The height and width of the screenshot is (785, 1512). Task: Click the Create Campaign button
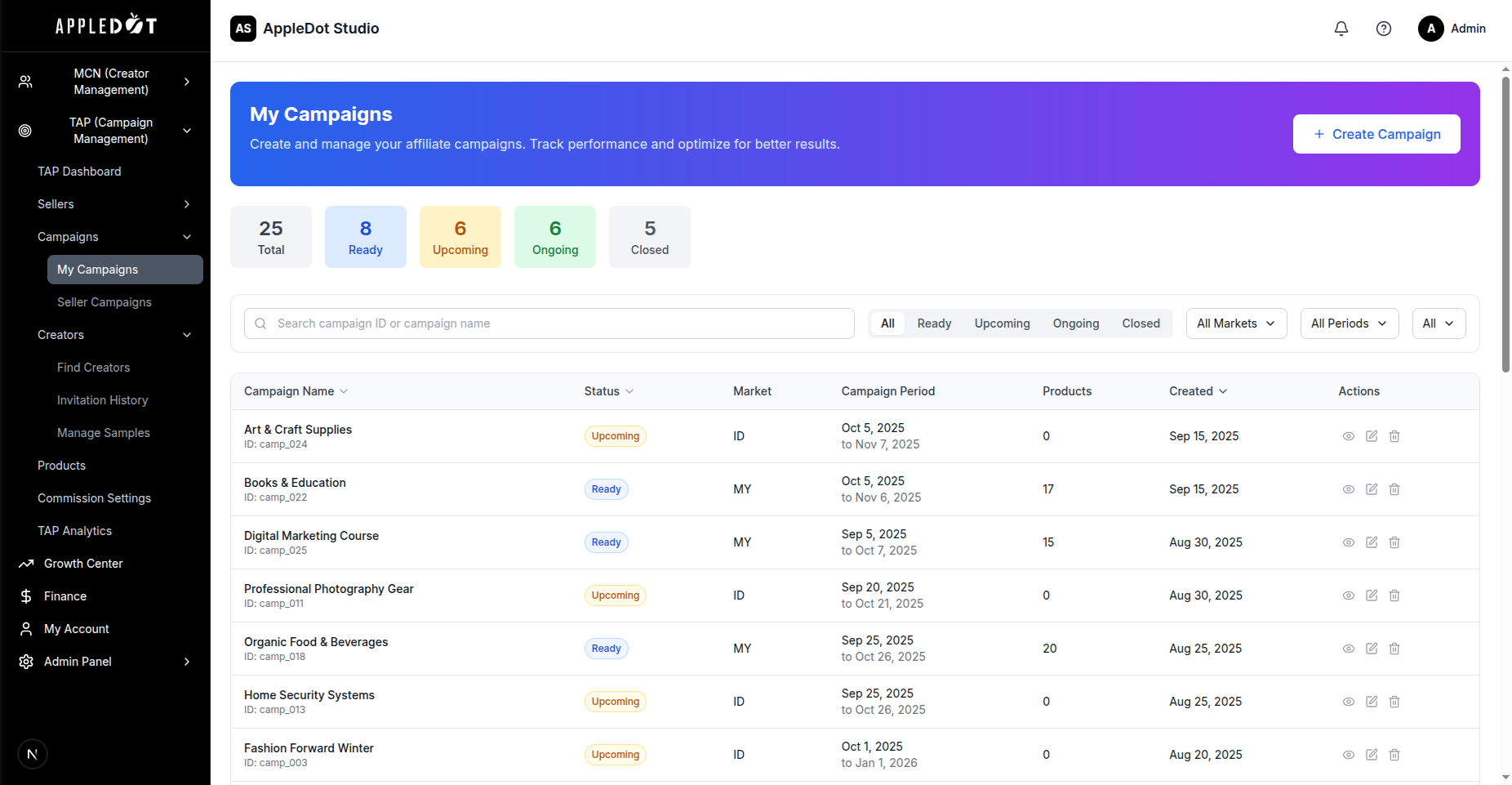tap(1376, 134)
